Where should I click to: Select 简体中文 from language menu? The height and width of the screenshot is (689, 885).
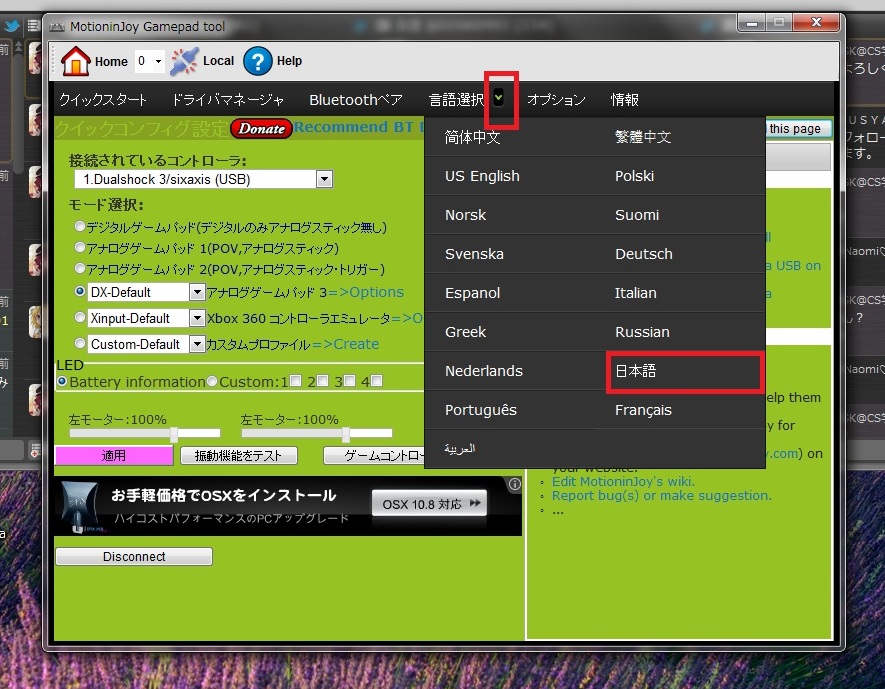pos(510,137)
